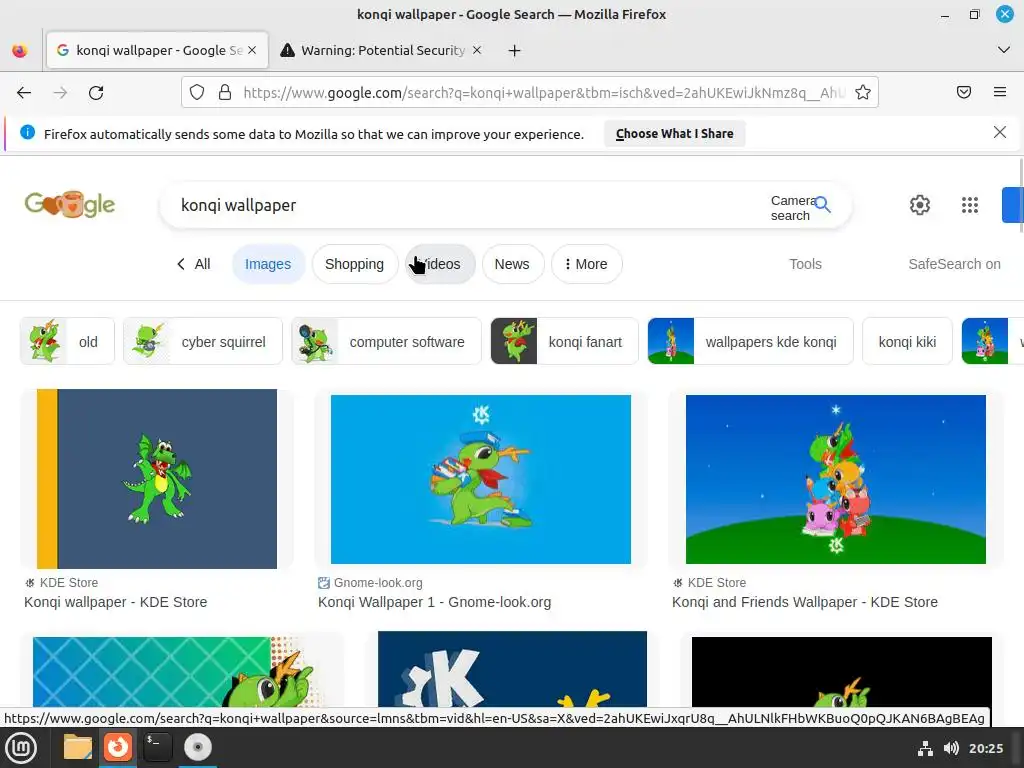This screenshot has width=1024, height=768.
Task: Open the SafeSearch on setting
Action: pyautogui.click(x=954, y=264)
